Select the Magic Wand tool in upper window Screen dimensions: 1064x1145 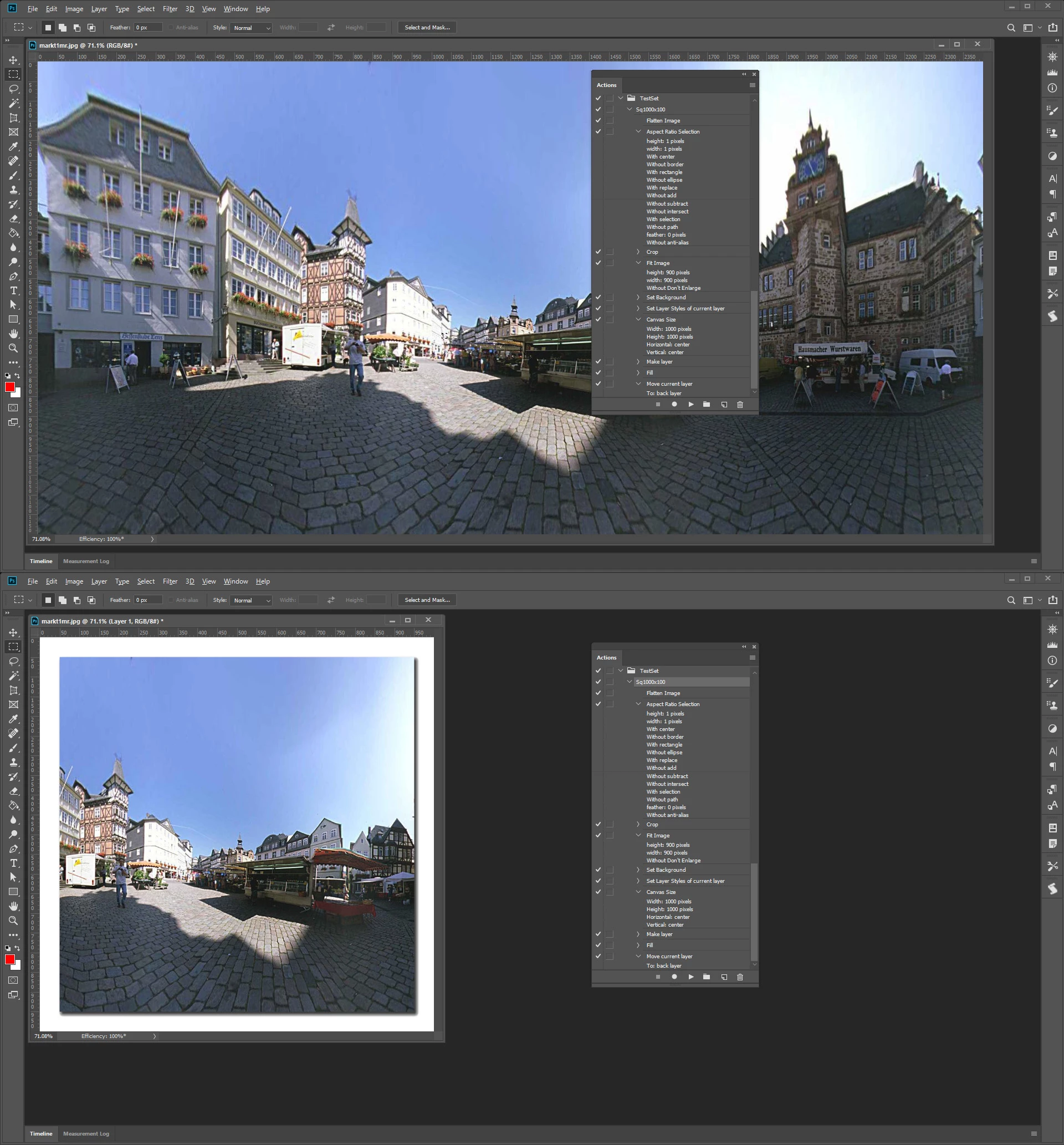13,103
